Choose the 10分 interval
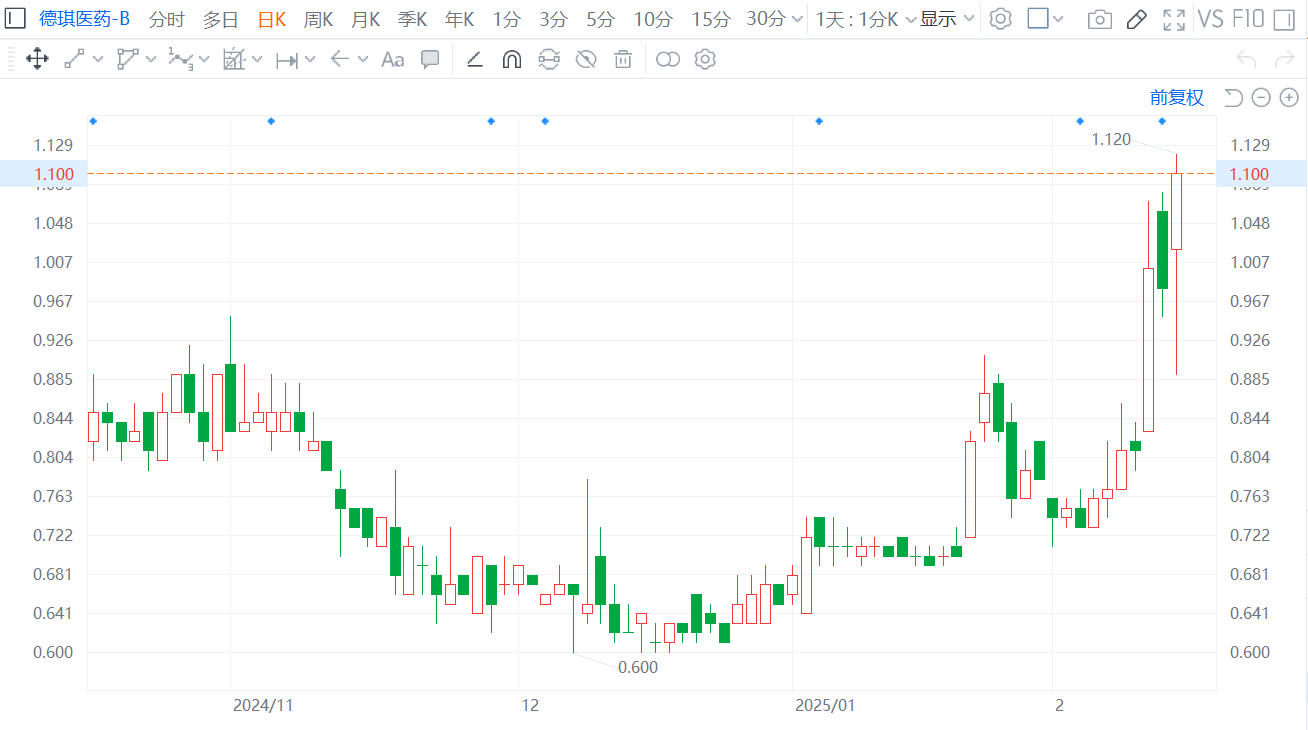Image resolution: width=1308 pixels, height=730 pixels. (653, 18)
